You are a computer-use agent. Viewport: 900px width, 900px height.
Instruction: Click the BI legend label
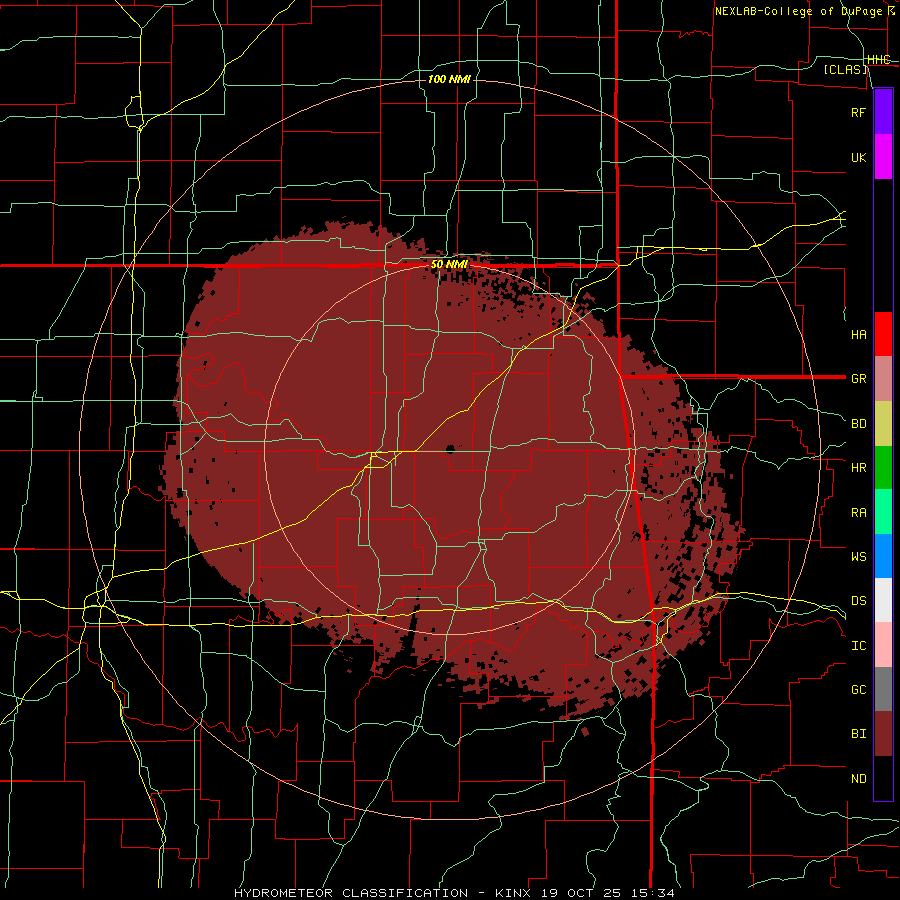858,734
